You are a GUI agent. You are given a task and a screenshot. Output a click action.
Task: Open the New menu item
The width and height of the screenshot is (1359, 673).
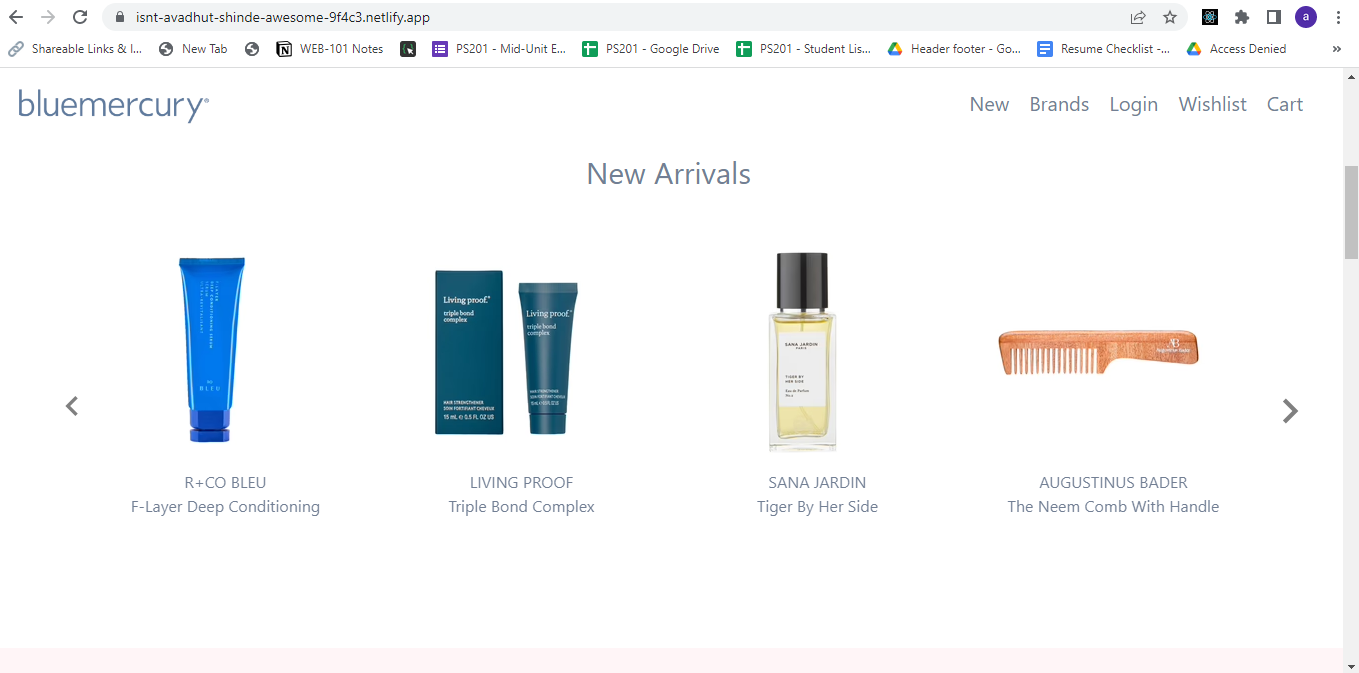coord(989,104)
